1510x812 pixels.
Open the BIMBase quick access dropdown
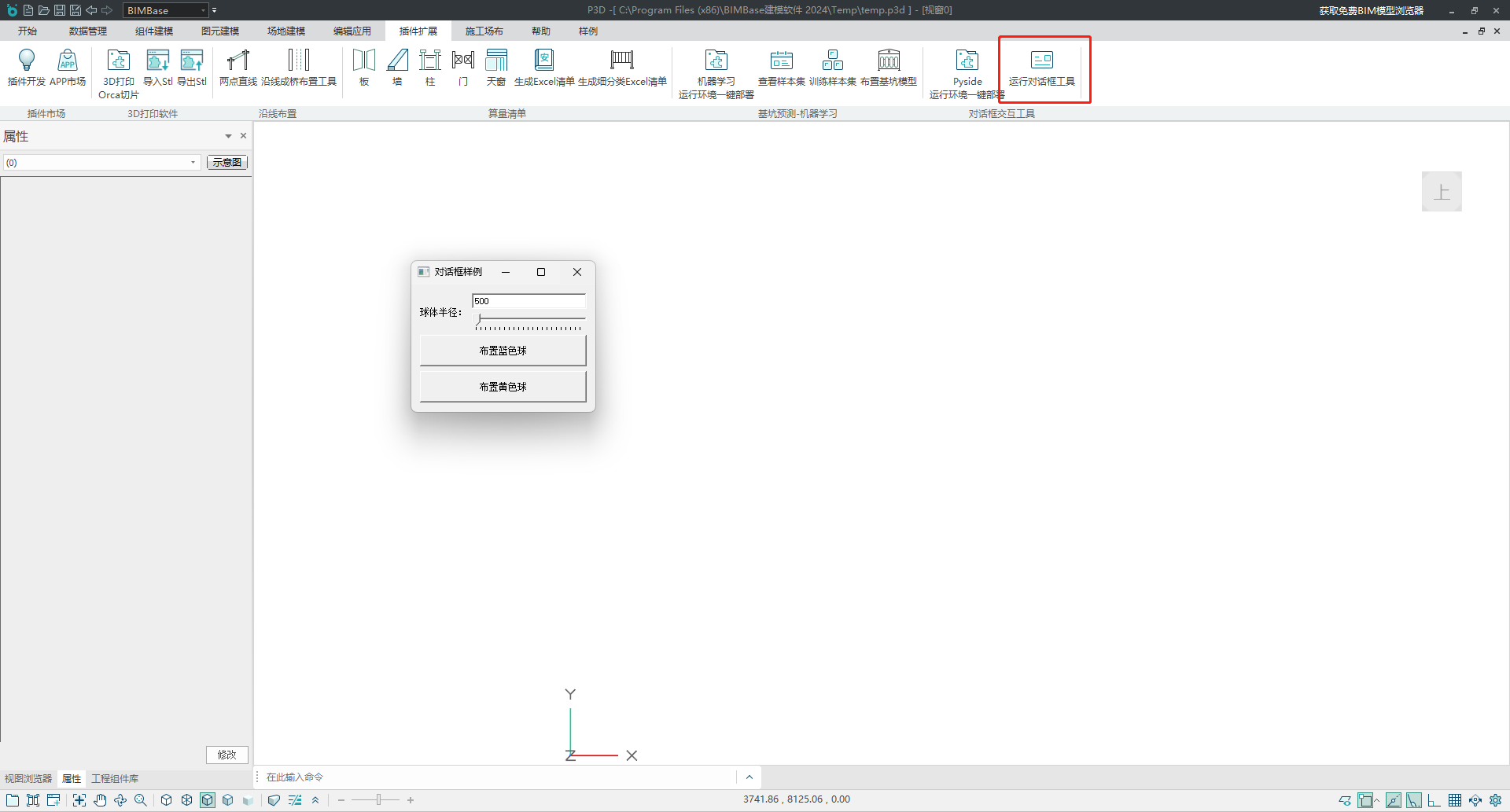pyautogui.click(x=203, y=10)
